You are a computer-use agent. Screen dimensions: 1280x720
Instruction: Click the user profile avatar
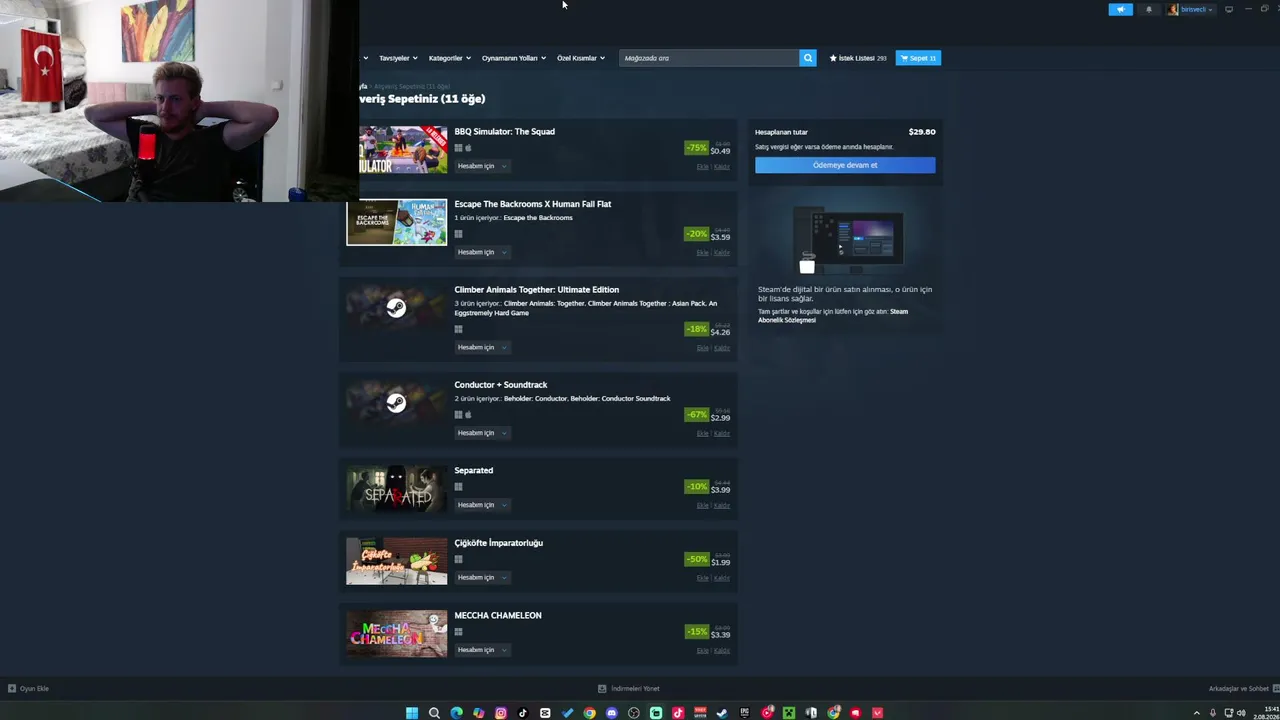click(1173, 9)
